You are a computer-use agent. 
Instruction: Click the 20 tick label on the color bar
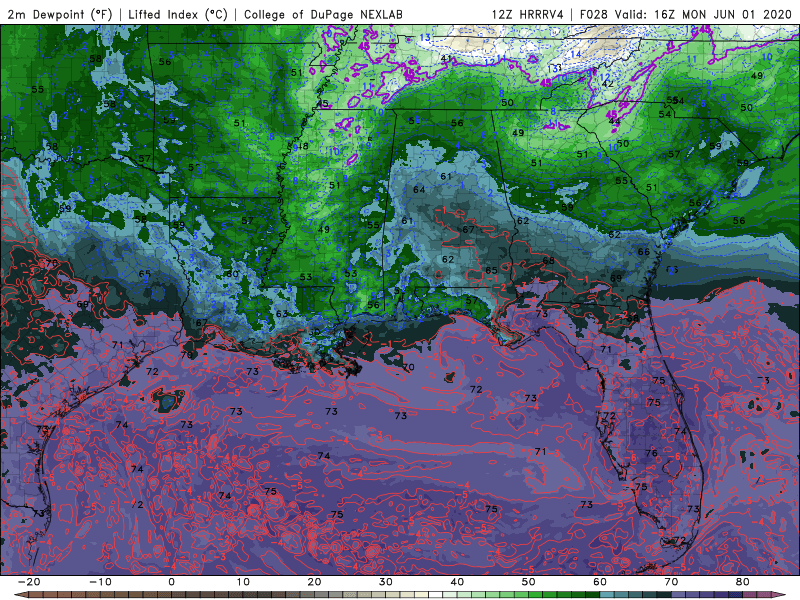314,582
